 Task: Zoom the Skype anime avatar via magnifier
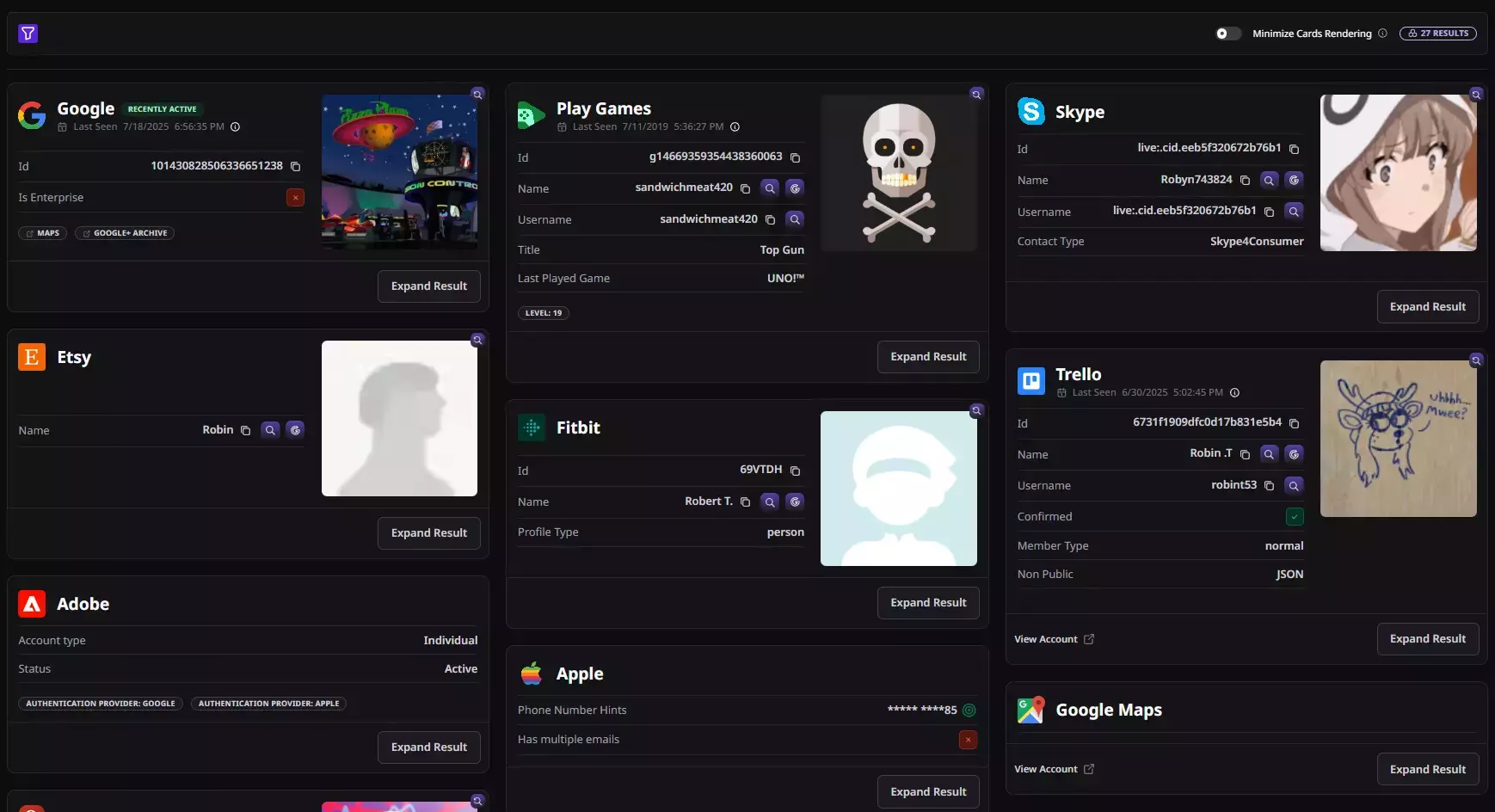1476,94
